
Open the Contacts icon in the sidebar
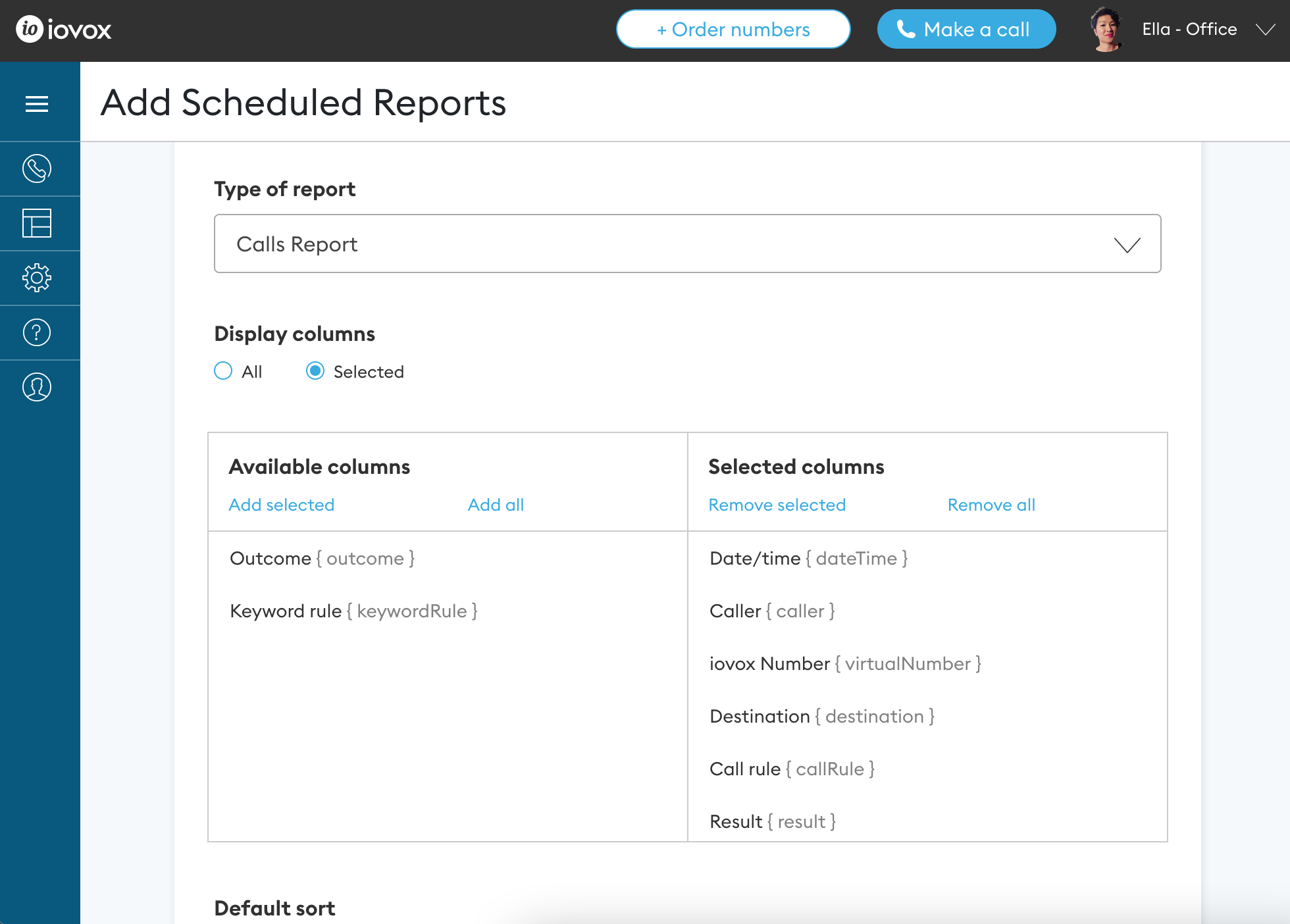coord(38,387)
